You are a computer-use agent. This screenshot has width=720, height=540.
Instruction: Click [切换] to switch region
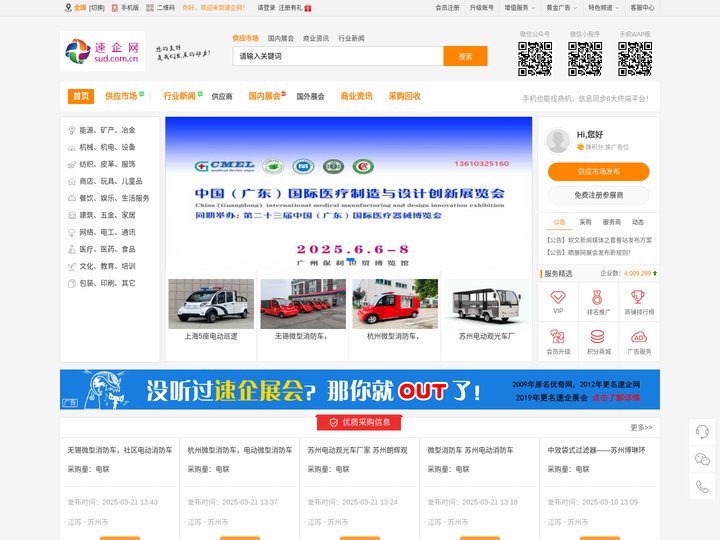click(96, 8)
